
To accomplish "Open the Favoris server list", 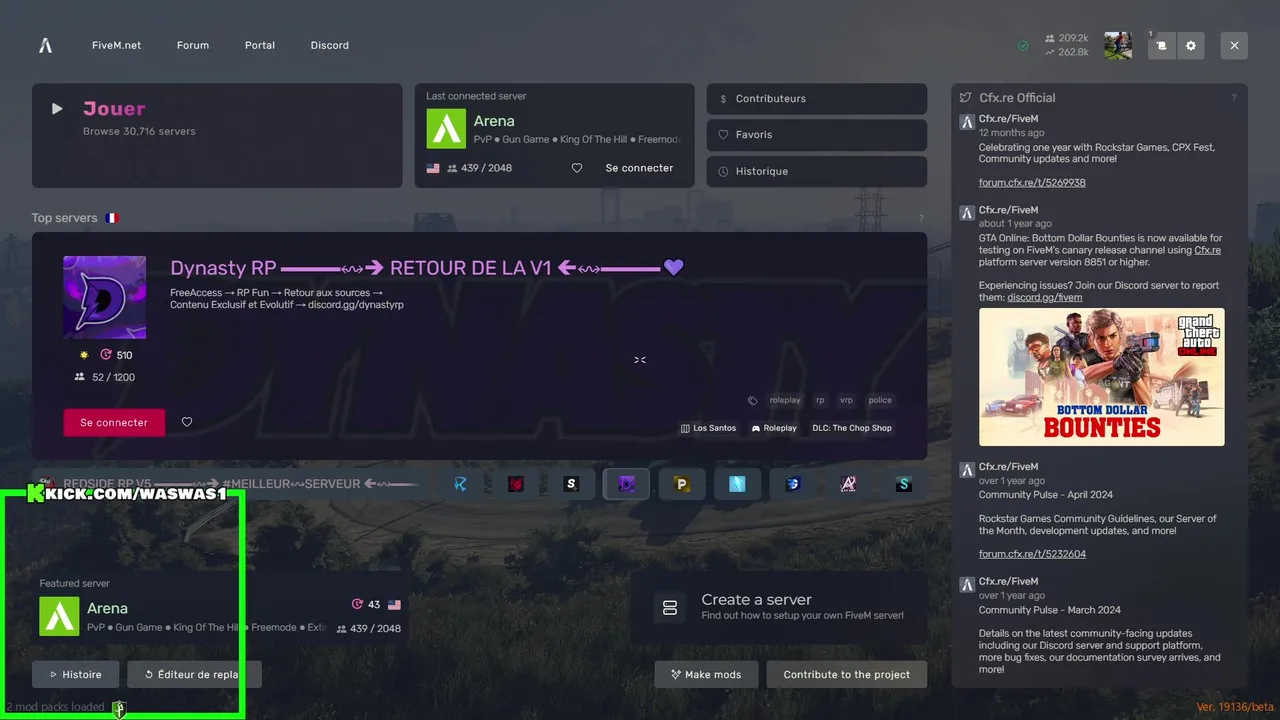I will tap(817, 135).
